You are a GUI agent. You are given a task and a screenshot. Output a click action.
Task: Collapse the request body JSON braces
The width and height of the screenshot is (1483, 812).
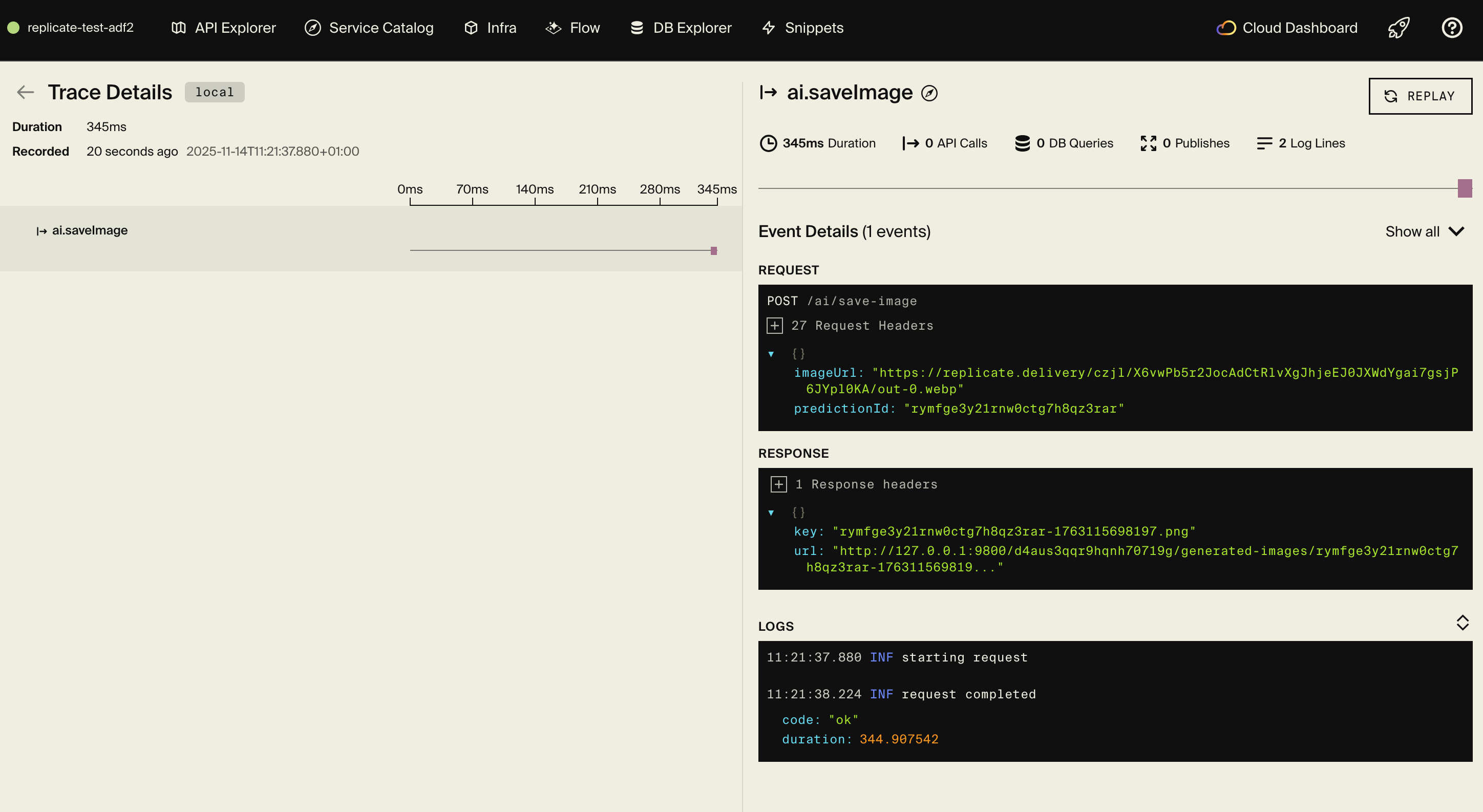(772, 354)
